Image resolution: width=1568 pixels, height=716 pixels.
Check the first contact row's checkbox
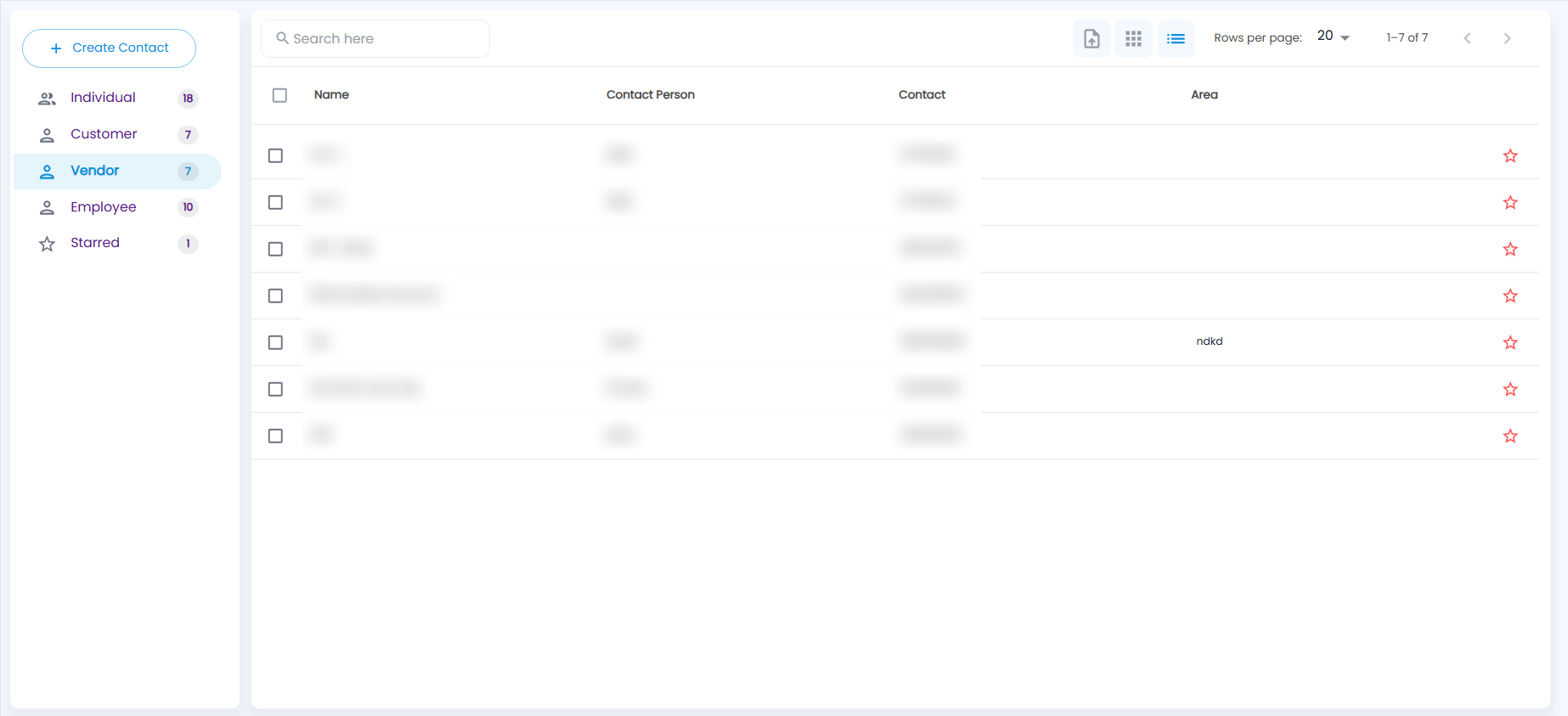point(275,155)
